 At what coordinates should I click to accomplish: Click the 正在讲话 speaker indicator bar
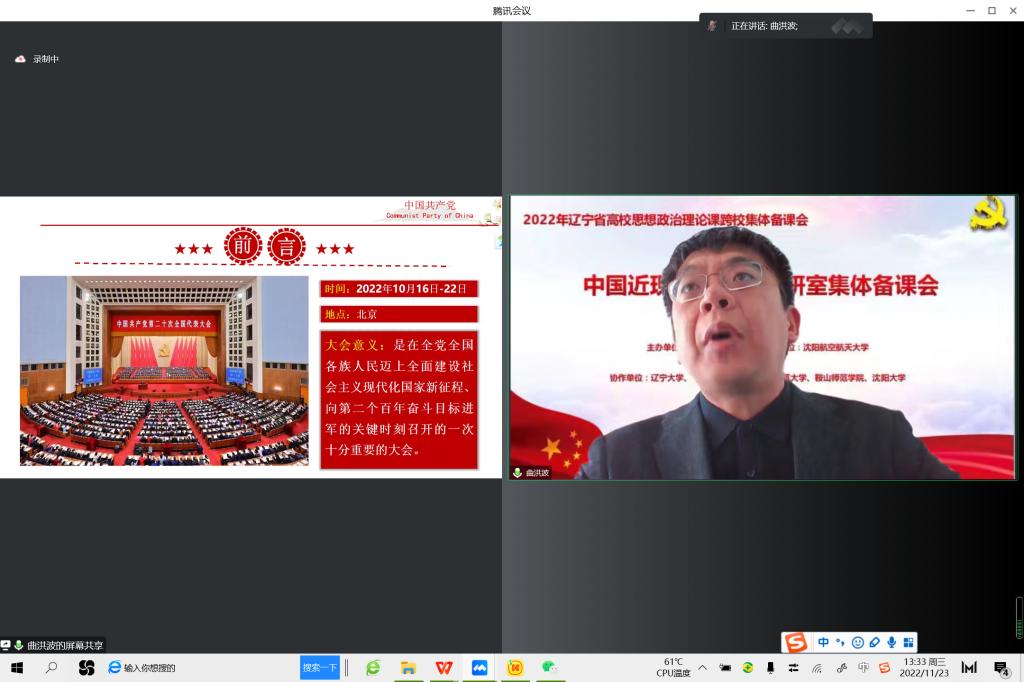(x=785, y=26)
